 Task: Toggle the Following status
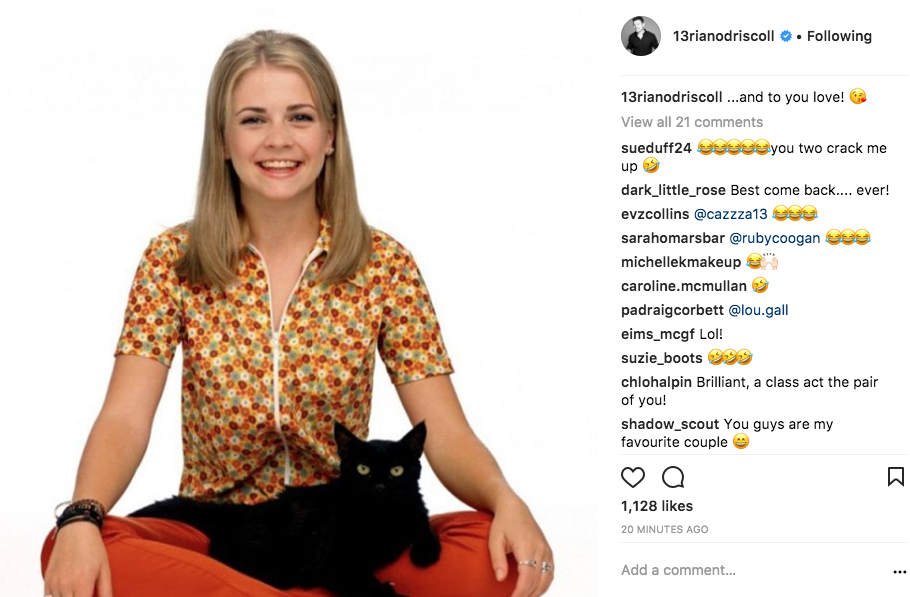coord(839,36)
